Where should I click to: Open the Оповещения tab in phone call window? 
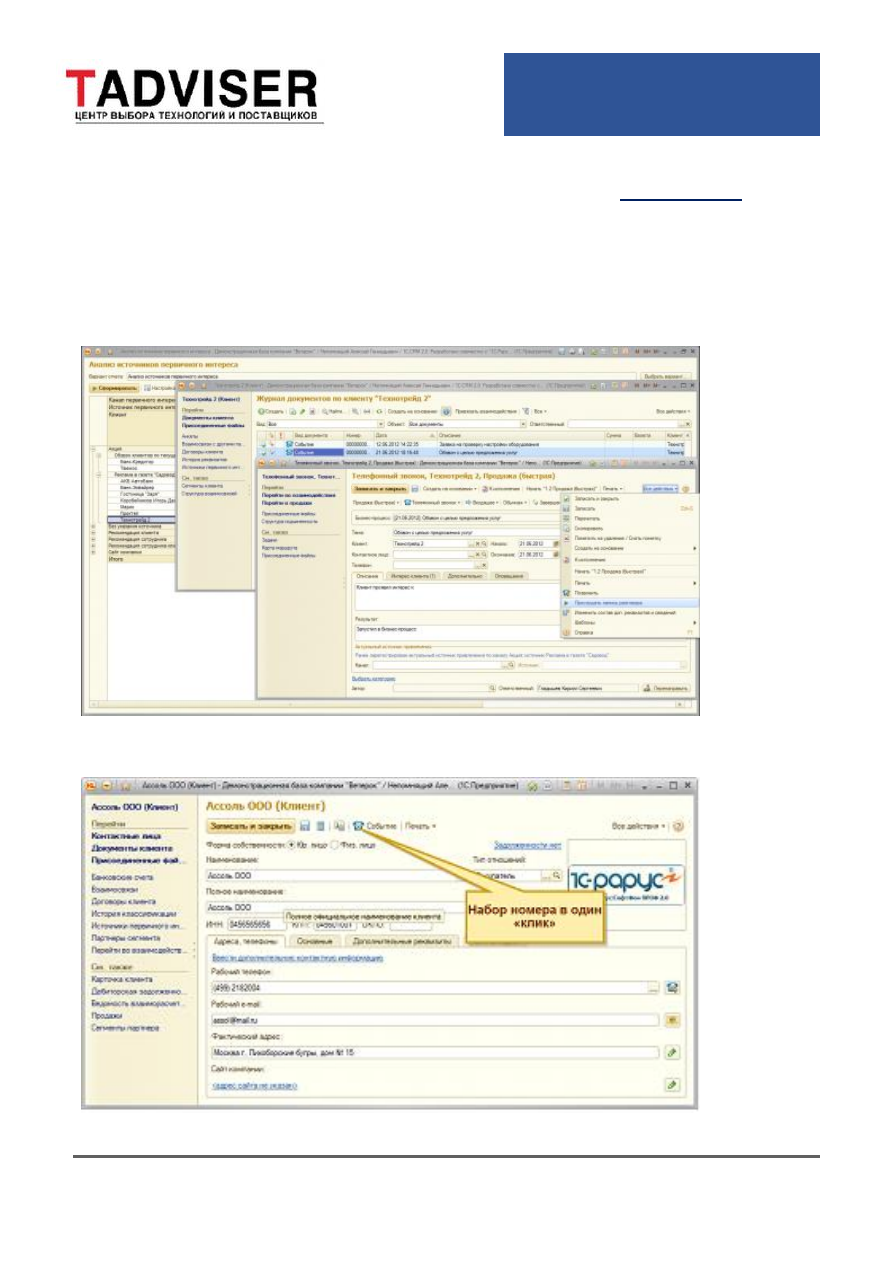click(510, 576)
